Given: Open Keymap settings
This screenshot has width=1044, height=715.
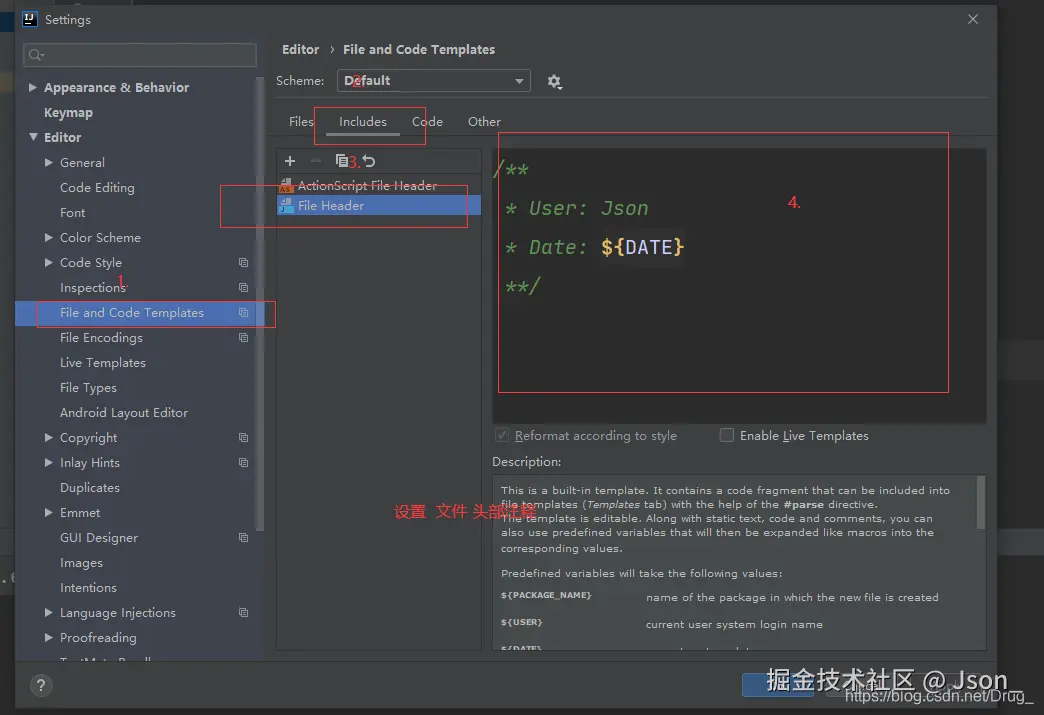Looking at the screenshot, I should tap(68, 113).
